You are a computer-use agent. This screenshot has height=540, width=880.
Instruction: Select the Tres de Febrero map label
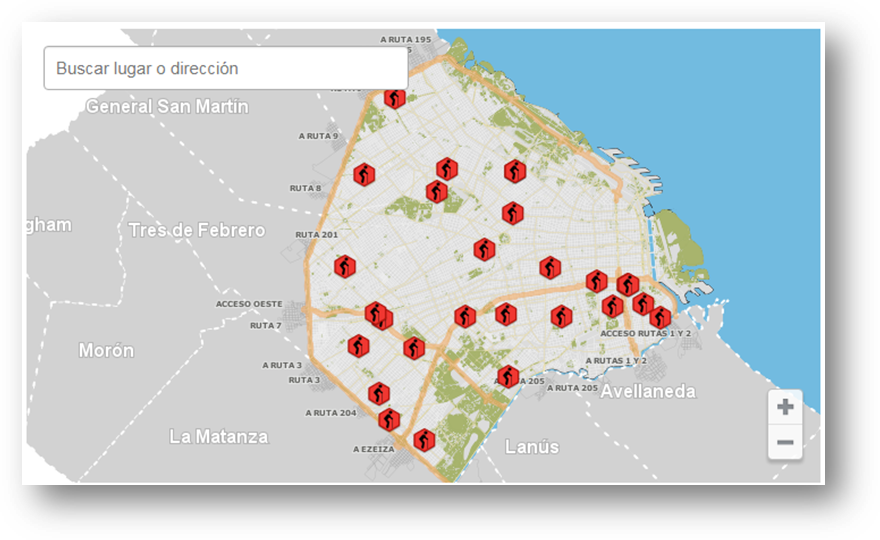tap(197, 230)
